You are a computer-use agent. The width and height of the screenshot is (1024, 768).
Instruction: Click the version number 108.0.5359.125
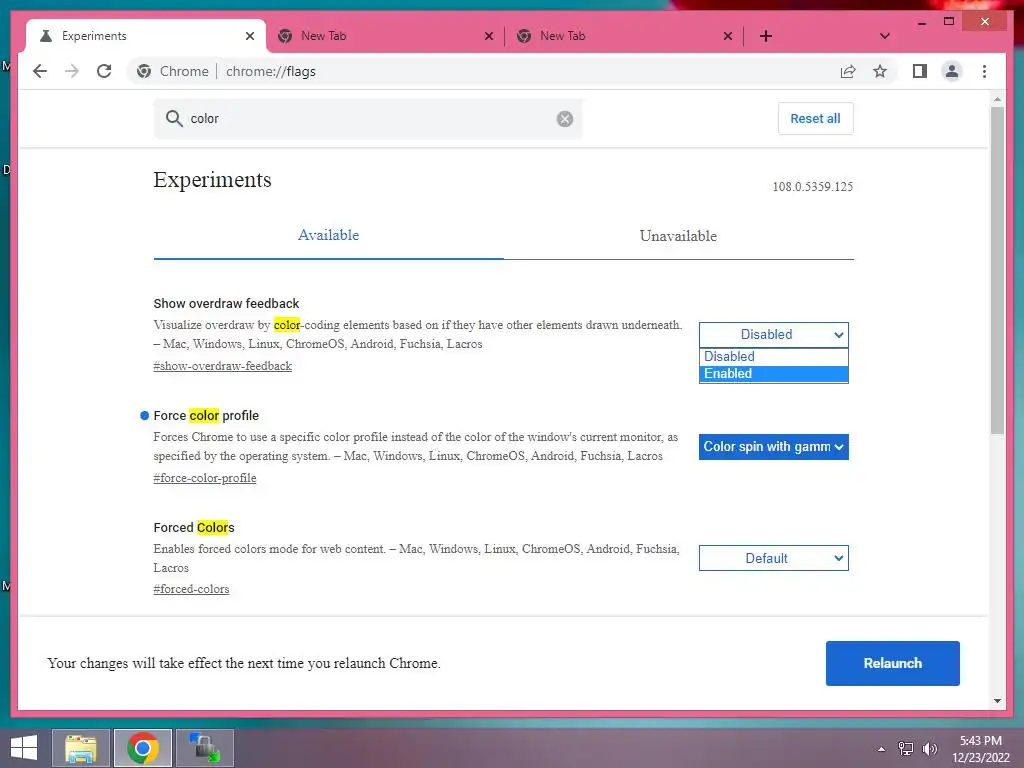click(812, 187)
